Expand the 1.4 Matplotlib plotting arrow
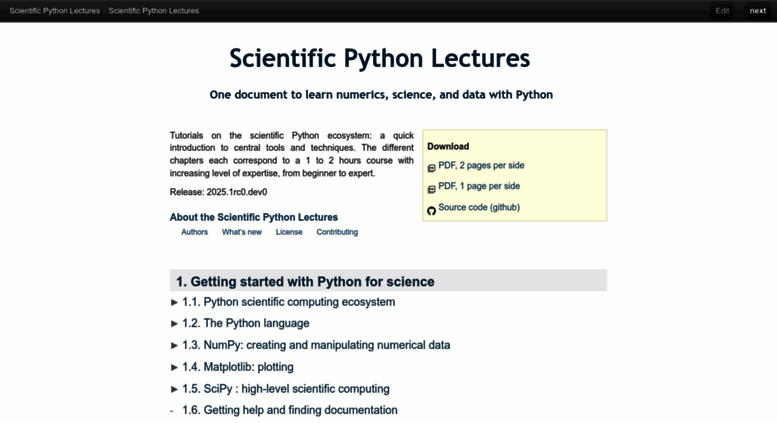 174,367
